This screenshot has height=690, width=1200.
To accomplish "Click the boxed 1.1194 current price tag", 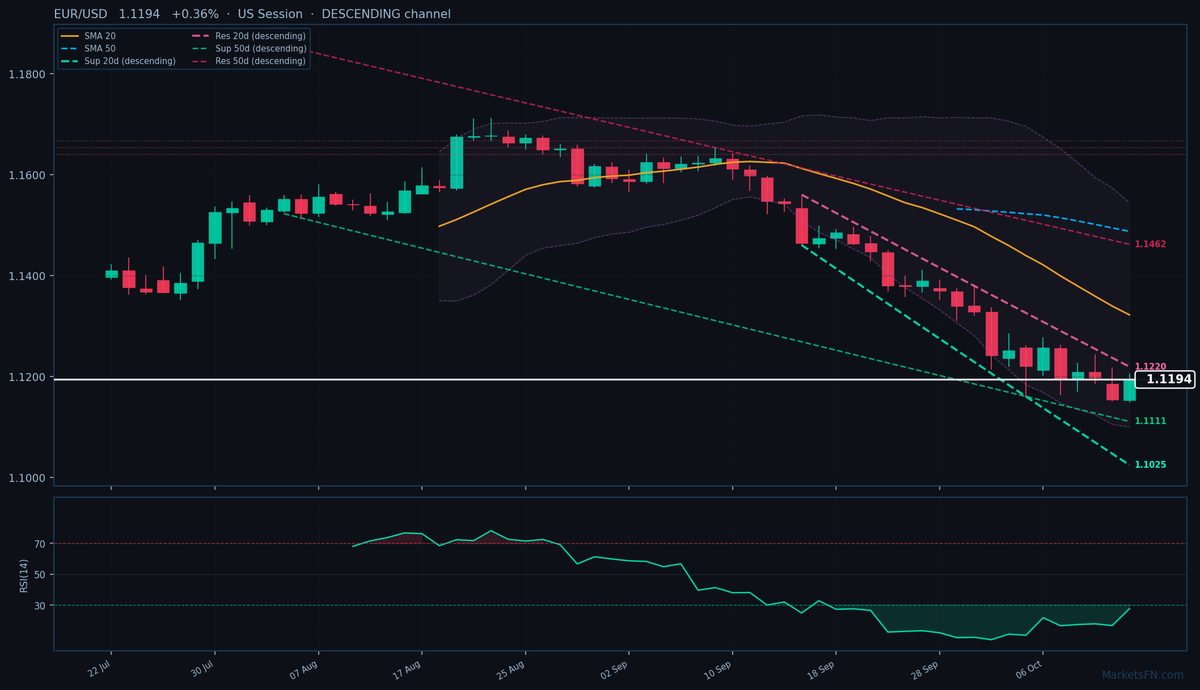I will (1167, 379).
